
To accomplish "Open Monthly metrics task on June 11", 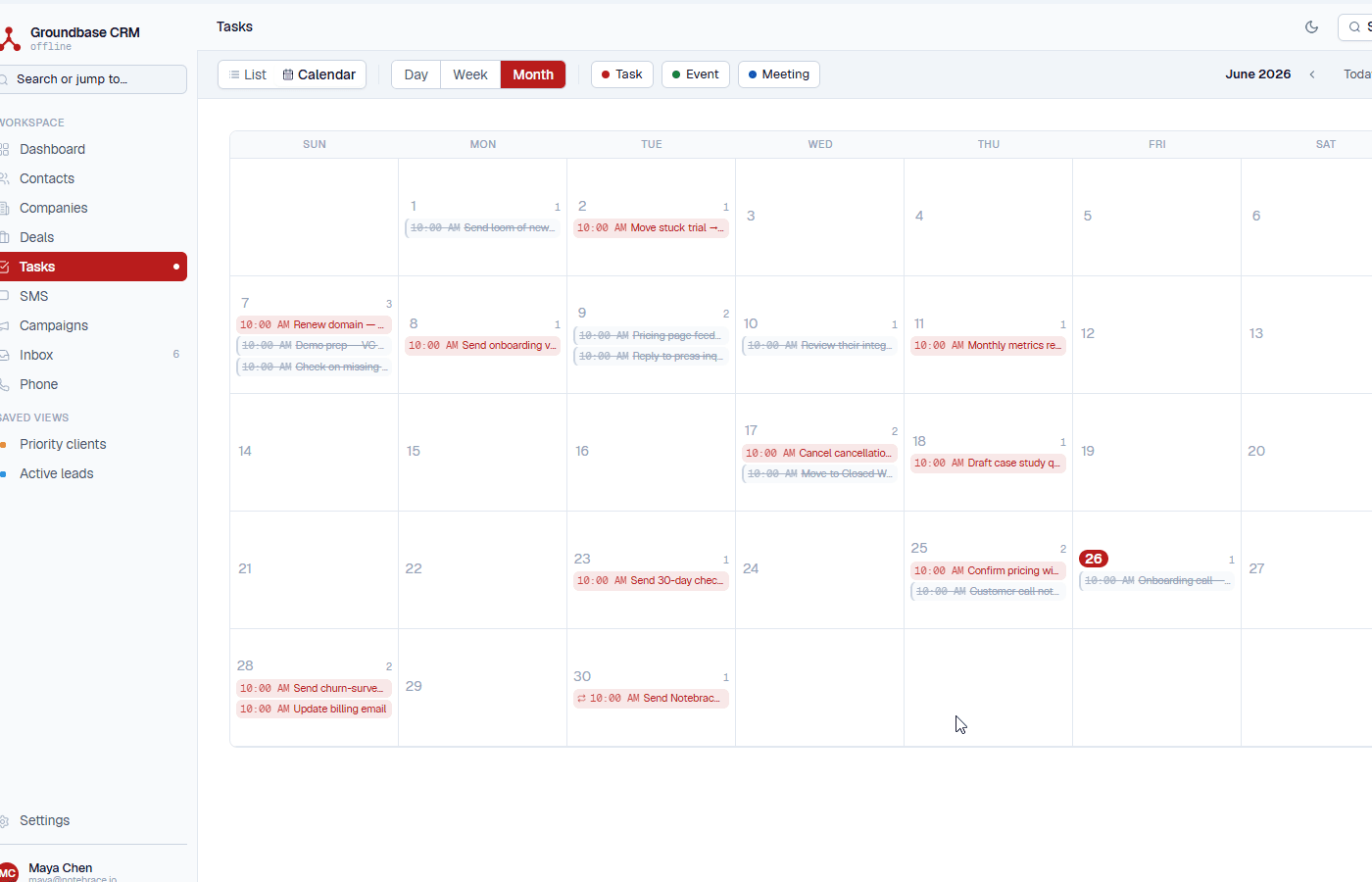I will 988,345.
